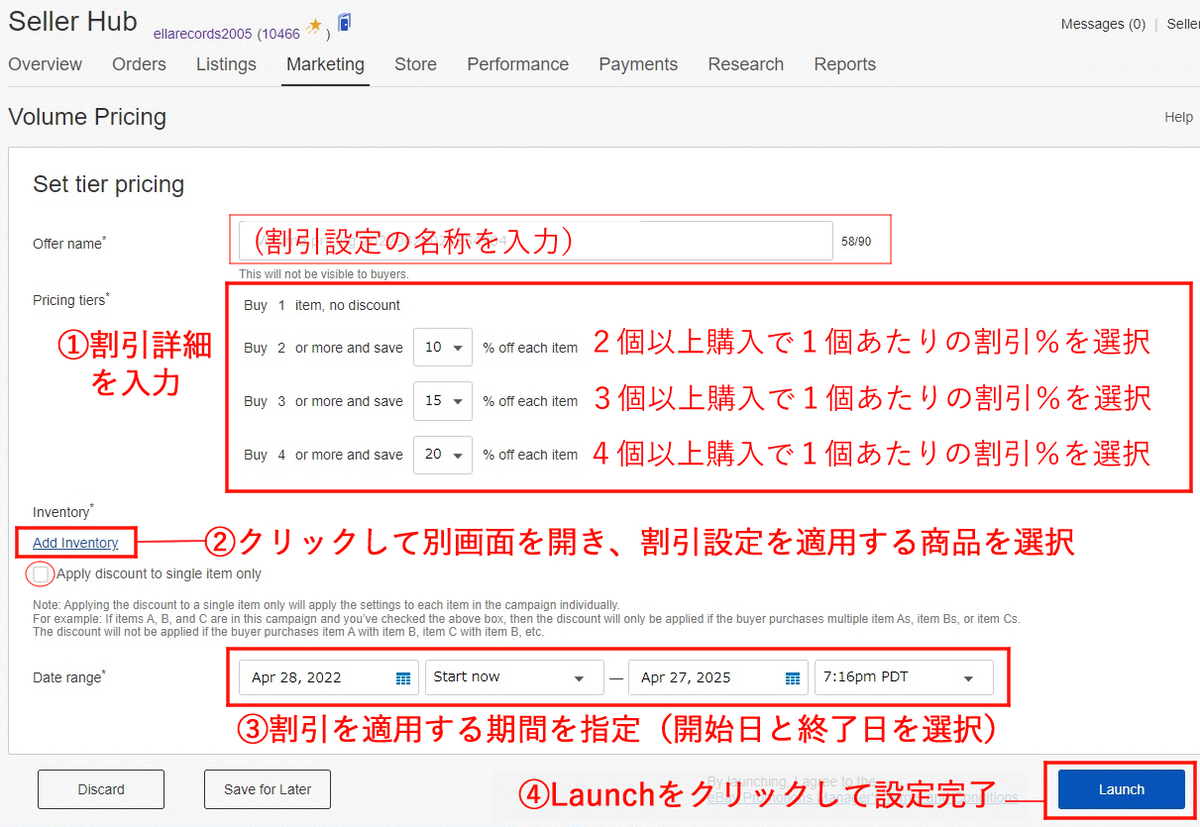This screenshot has width=1200, height=827.
Task: Switch to the Listings tab
Action: (x=226, y=64)
